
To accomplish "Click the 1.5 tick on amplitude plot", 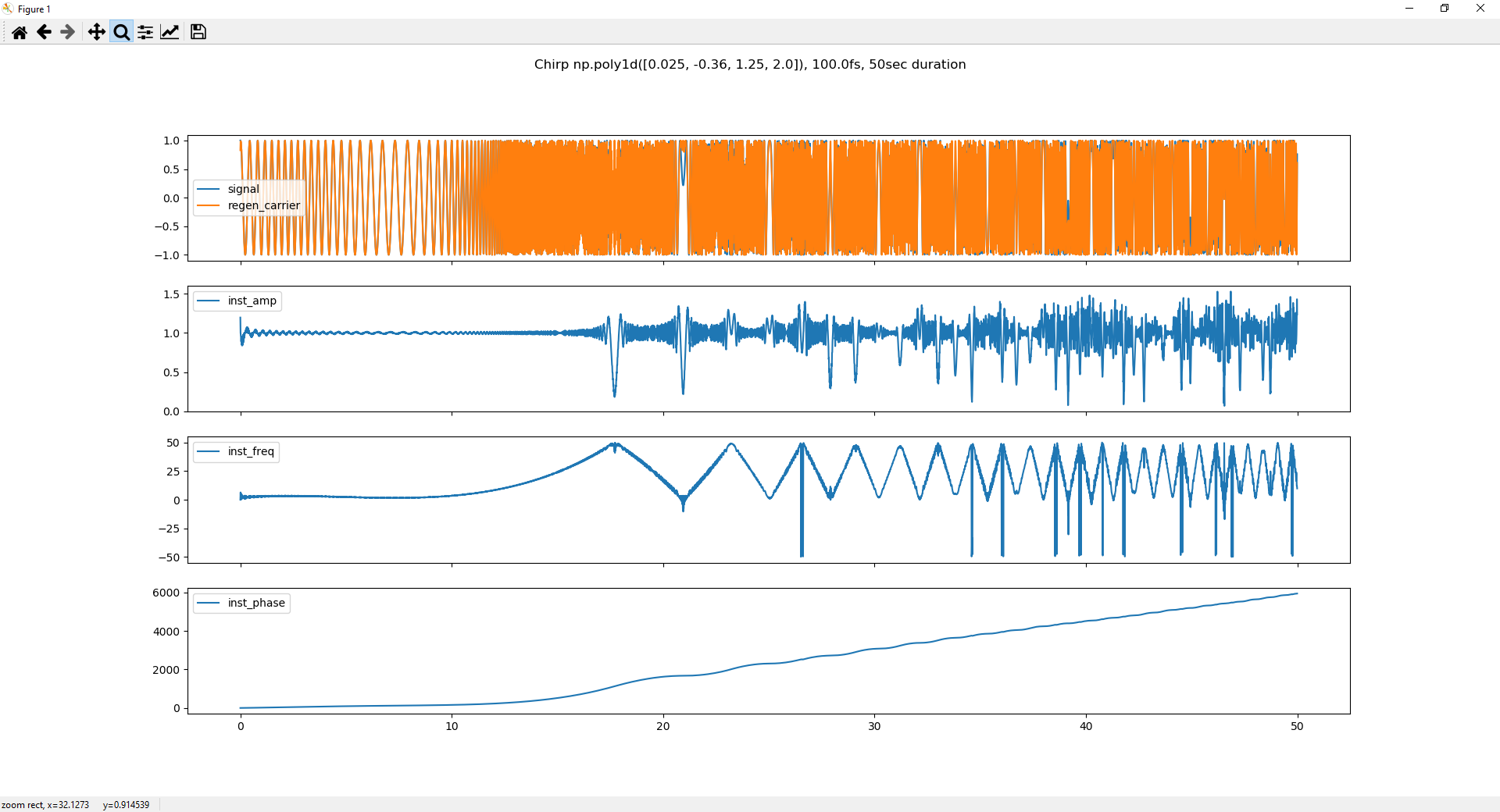I will pos(171,294).
